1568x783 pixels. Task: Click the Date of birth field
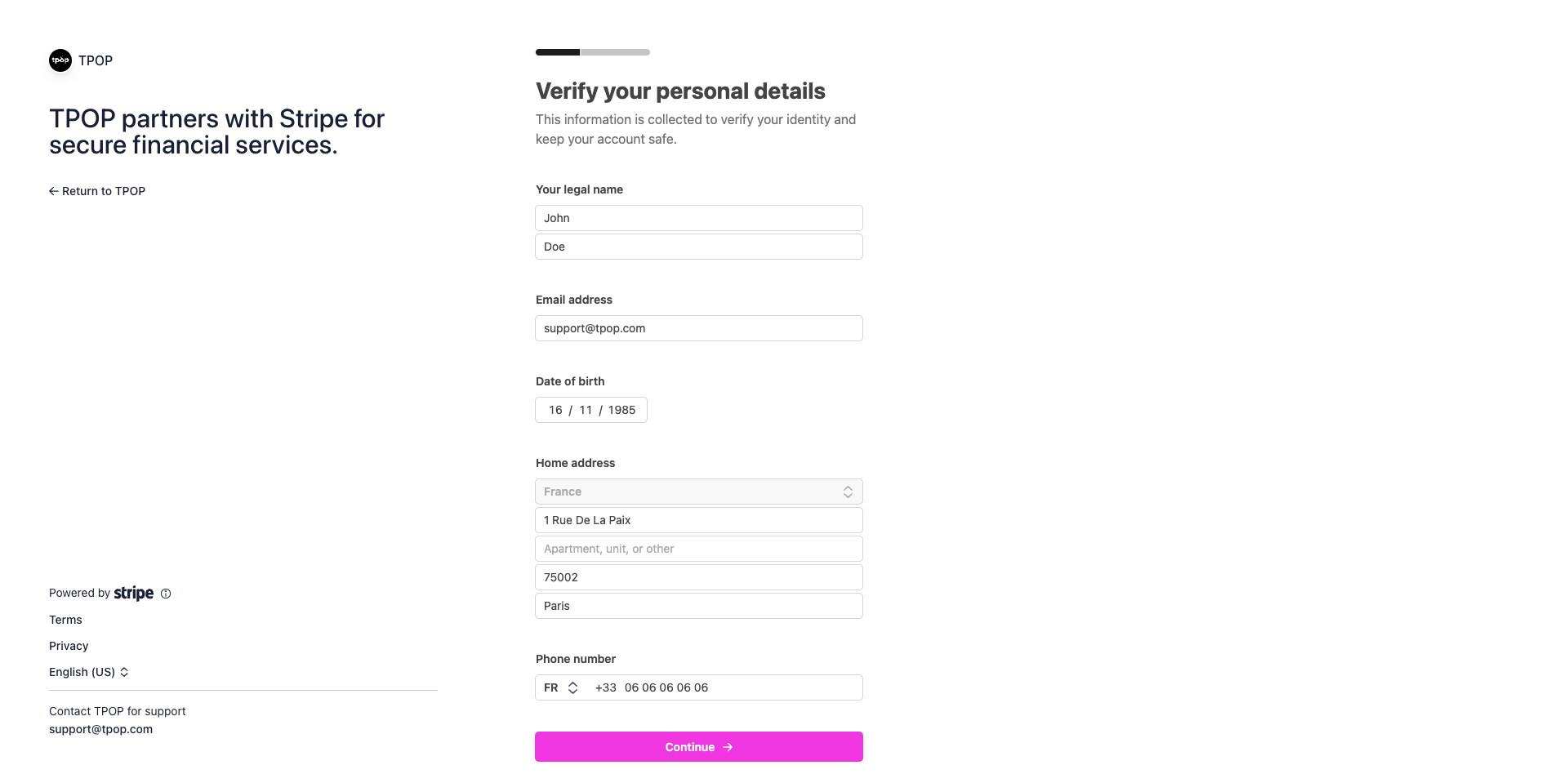tap(591, 410)
